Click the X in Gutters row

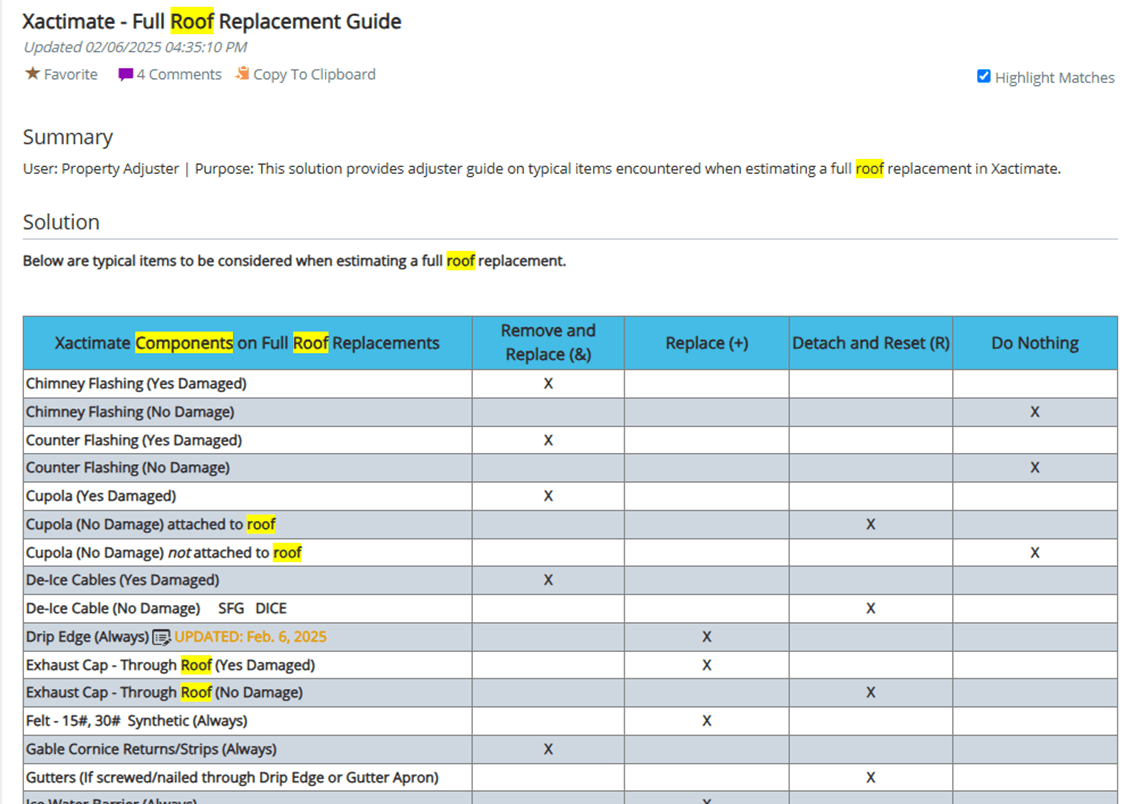870,777
